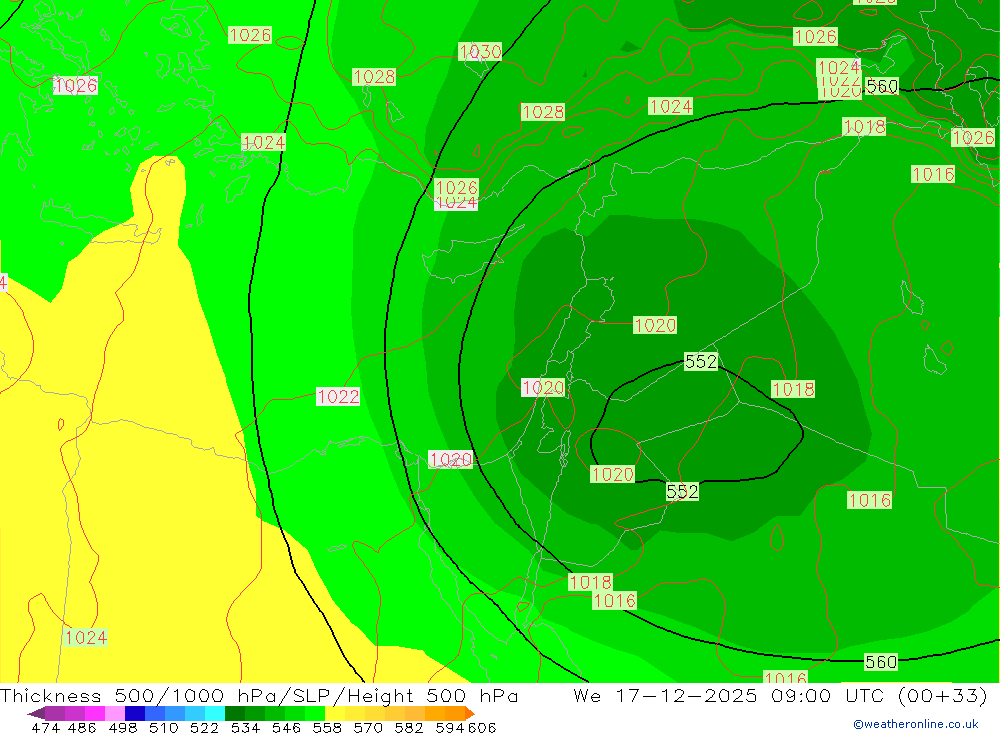Click the 1030 pressure label

click(480, 52)
